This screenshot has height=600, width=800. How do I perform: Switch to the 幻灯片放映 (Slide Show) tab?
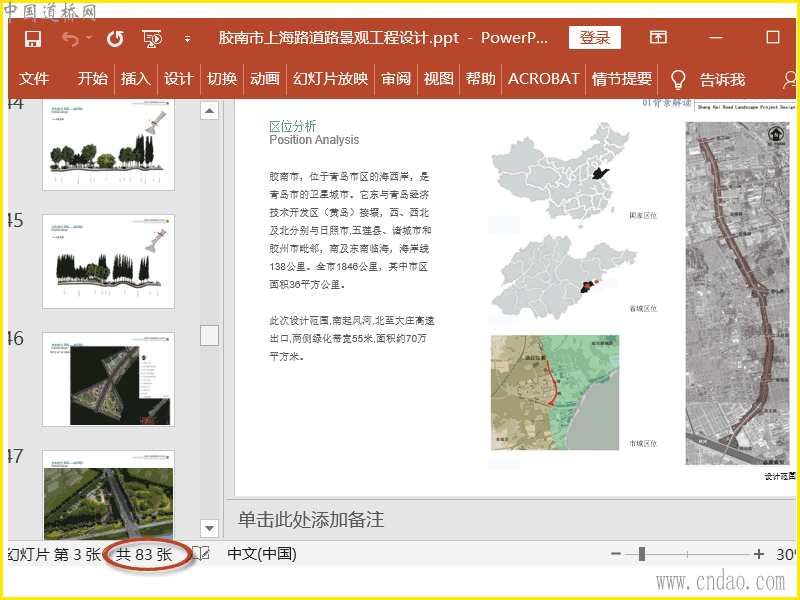click(330, 79)
